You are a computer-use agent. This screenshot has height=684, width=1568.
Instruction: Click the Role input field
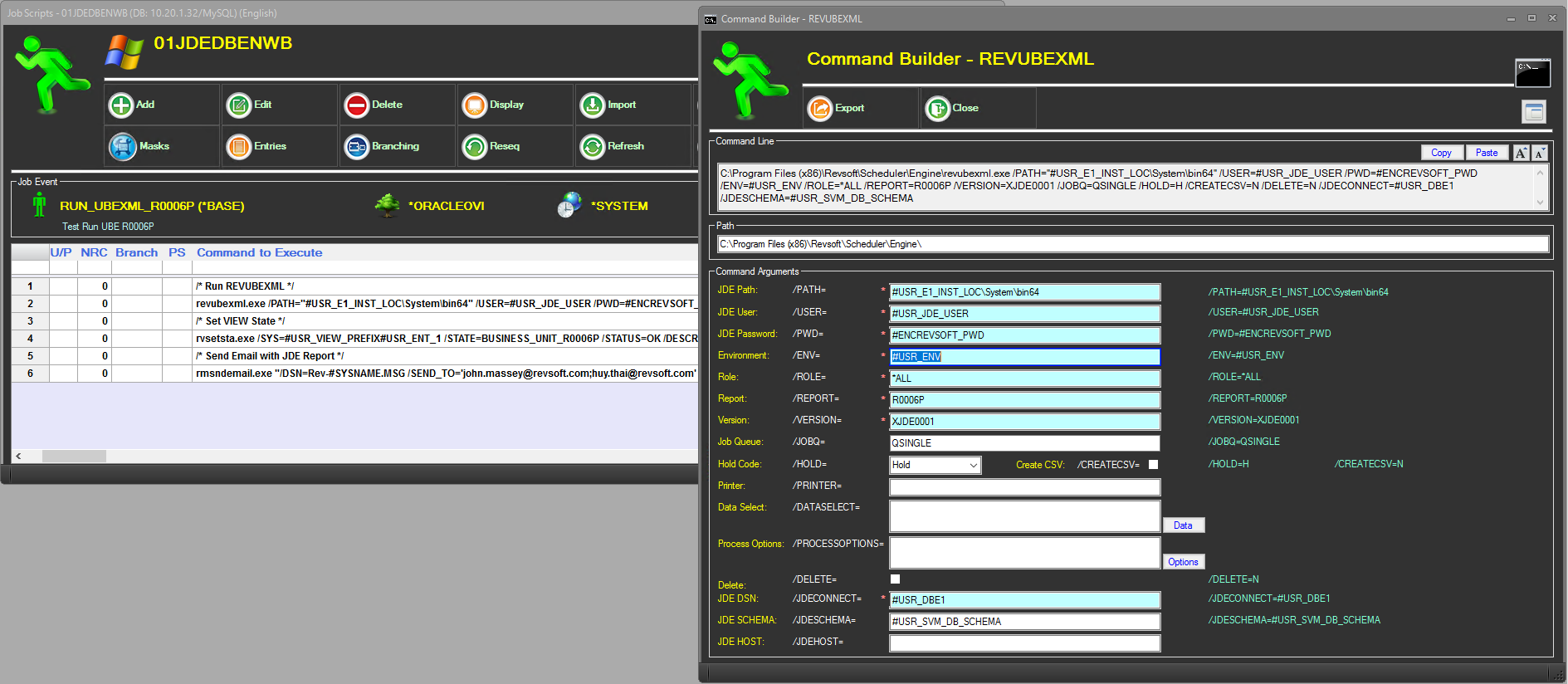[x=1024, y=379]
